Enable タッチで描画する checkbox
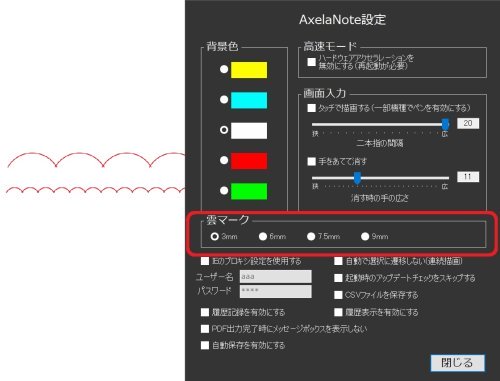The height and width of the screenshot is (381, 500). click(x=311, y=108)
